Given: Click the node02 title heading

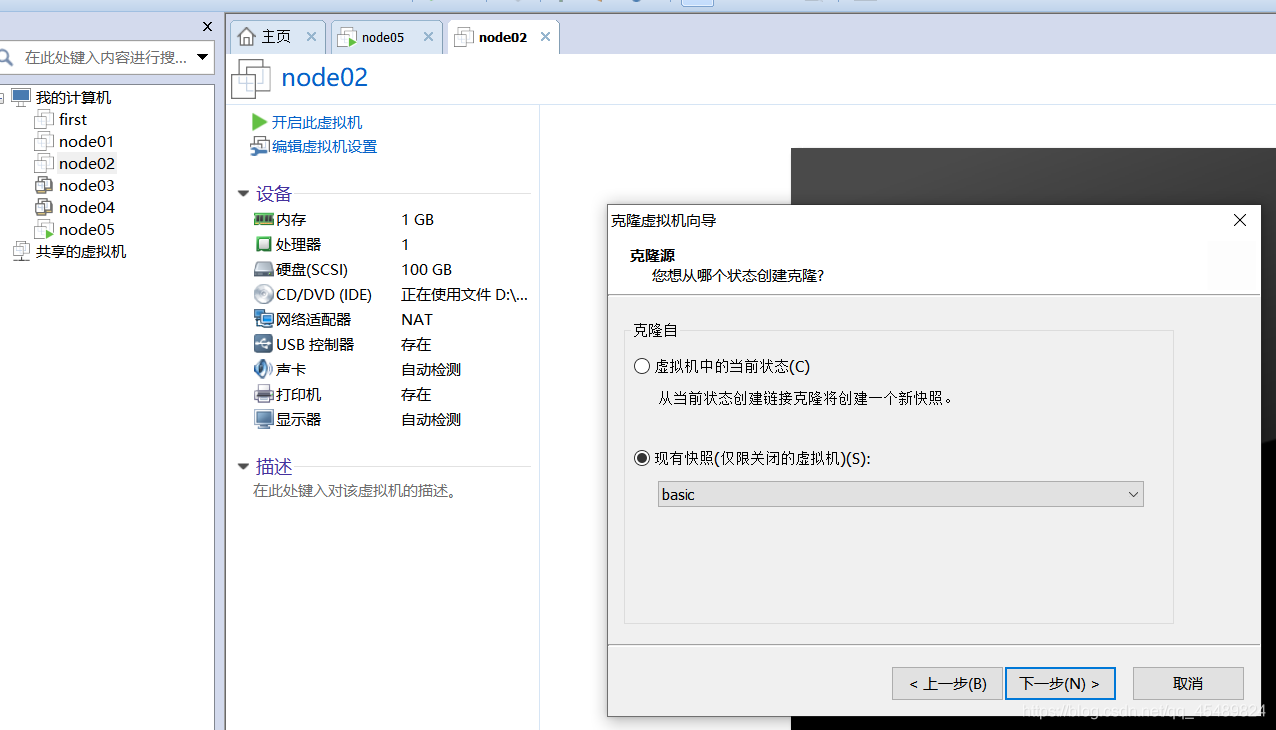Looking at the screenshot, I should point(325,77).
